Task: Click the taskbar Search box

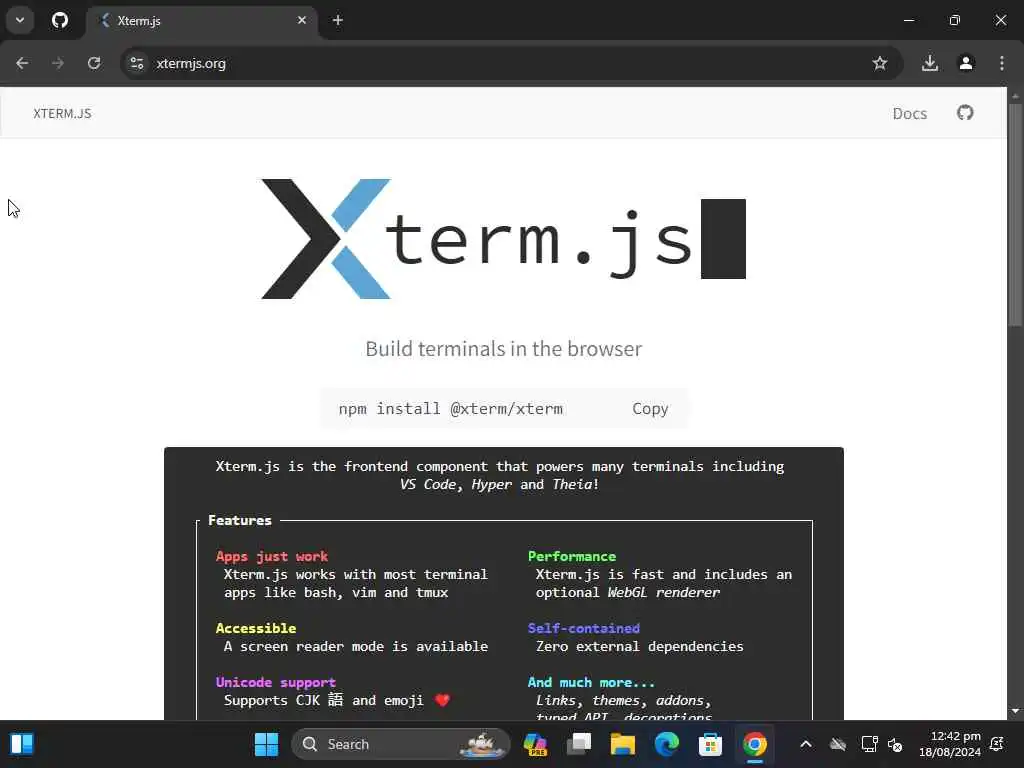Action: click(401, 744)
